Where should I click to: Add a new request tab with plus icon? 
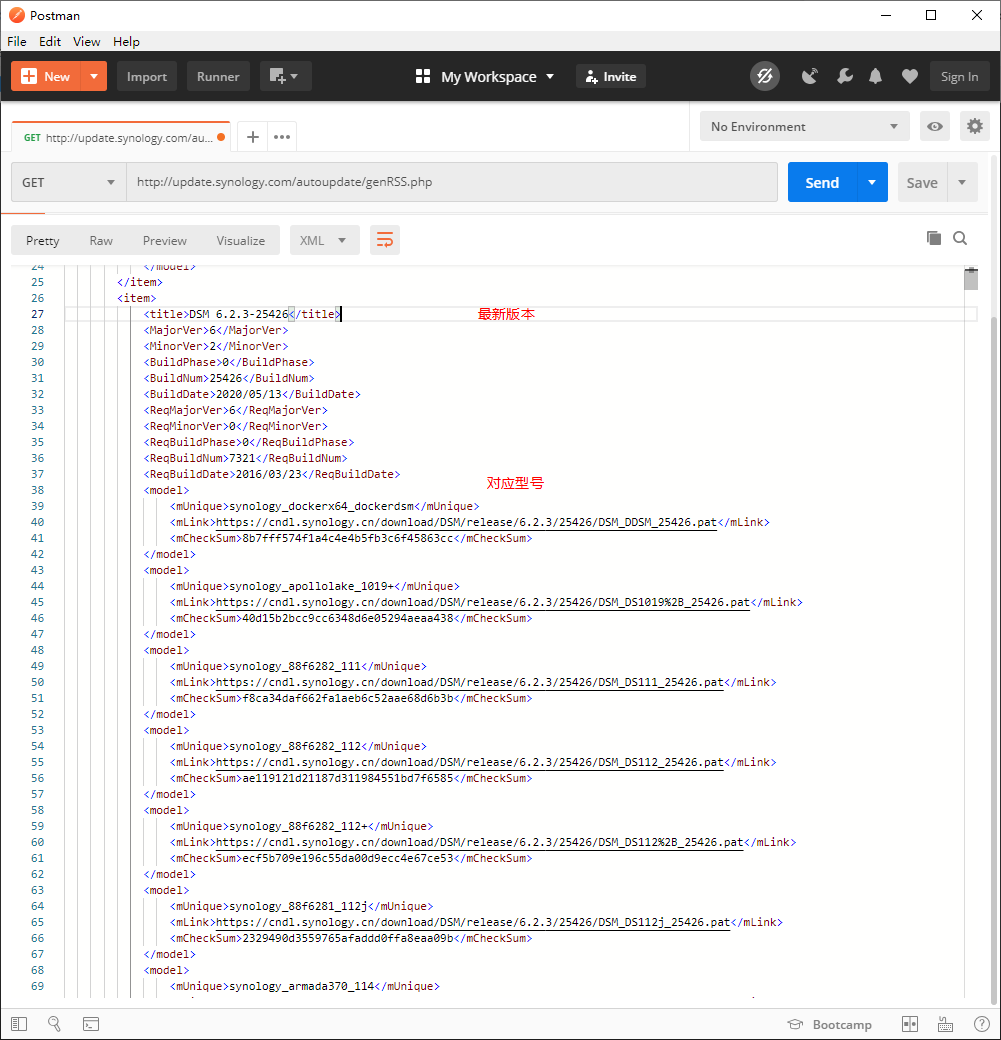click(253, 137)
